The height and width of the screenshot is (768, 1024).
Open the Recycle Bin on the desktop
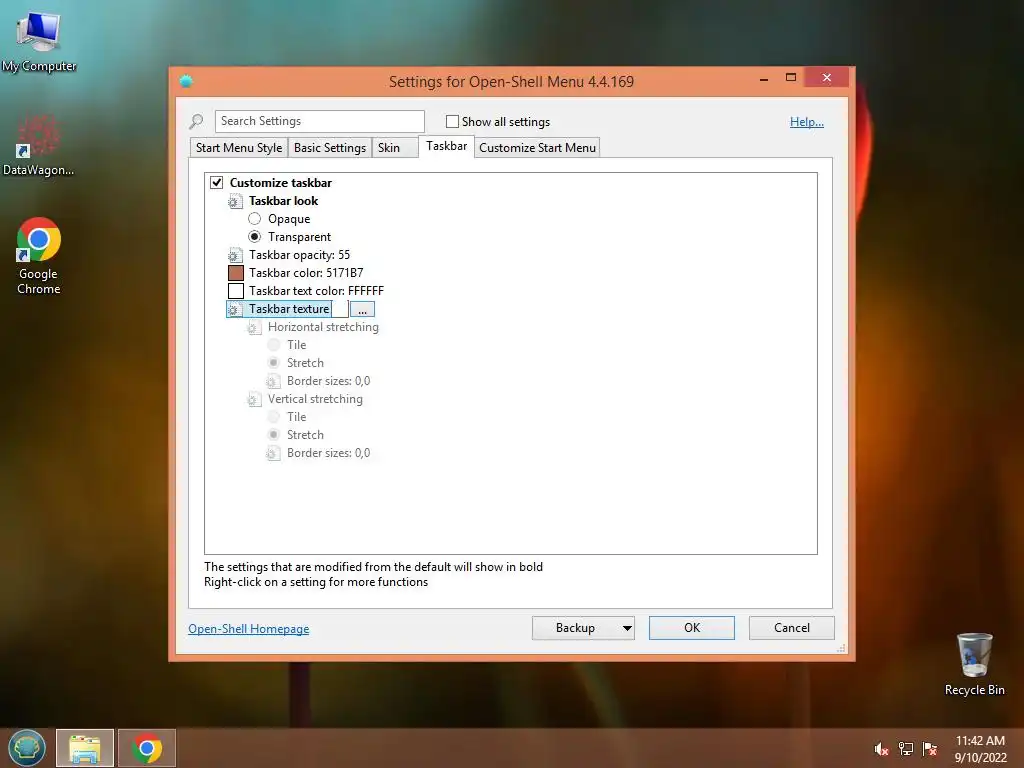(x=974, y=664)
